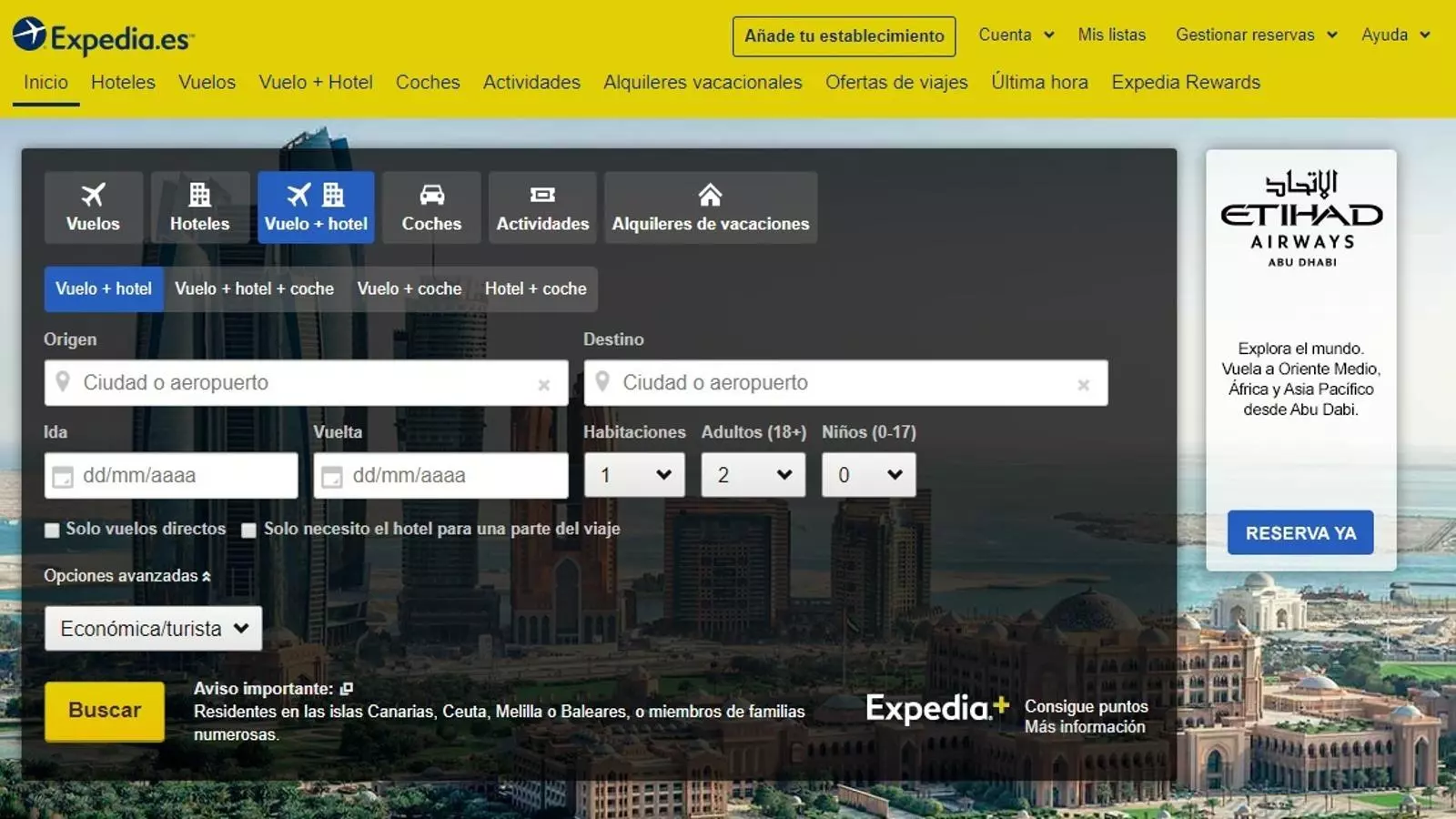Image resolution: width=1456 pixels, height=819 pixels.
Task: Click RESERVA YA in the Etihad ad
Action: pyautogui.click(x=1300, y=533)
